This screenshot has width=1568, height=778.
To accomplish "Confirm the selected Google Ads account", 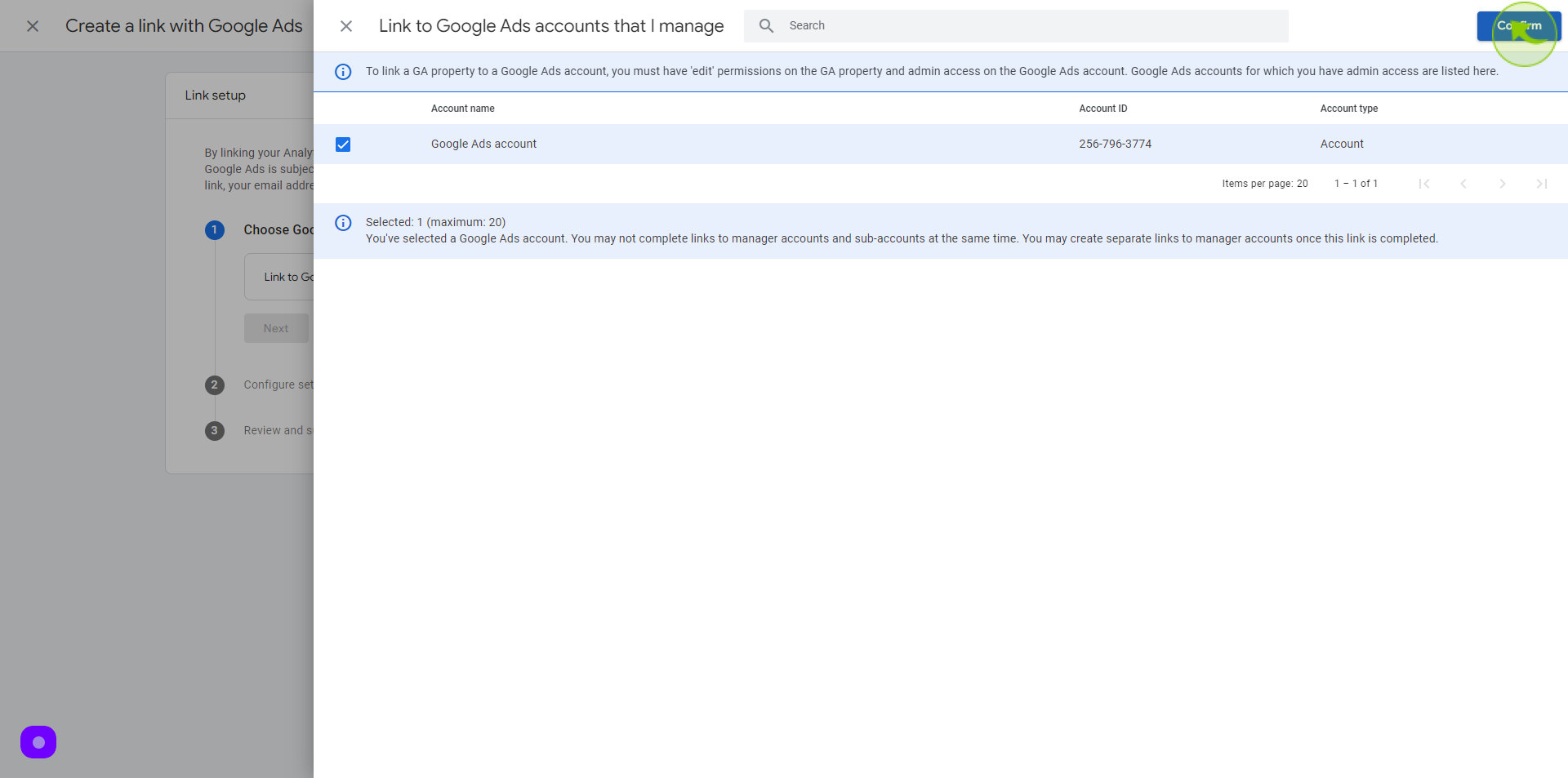I will click(x=1518, y=26).
